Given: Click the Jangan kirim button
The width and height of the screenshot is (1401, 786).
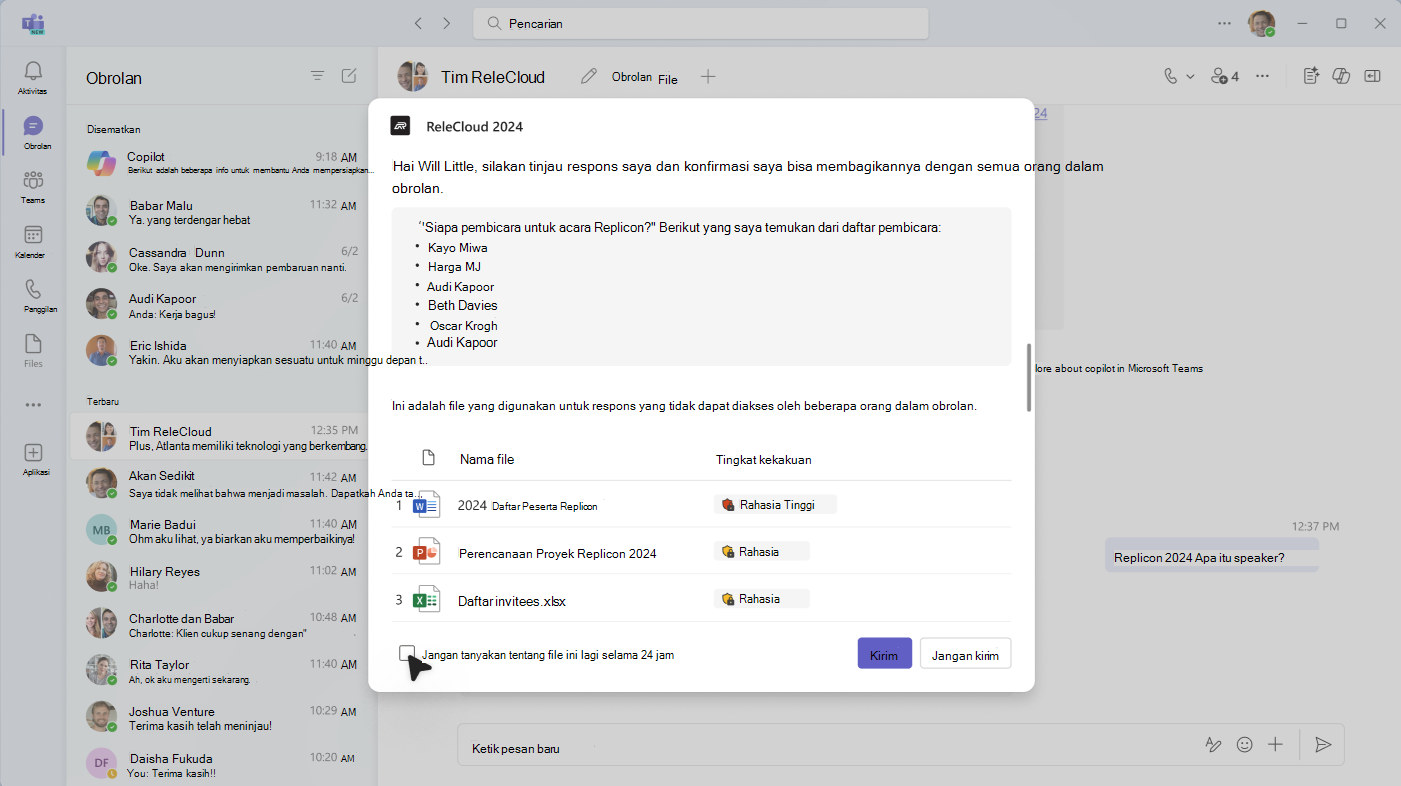Looking at the screenshot, I should pos(965,654).
